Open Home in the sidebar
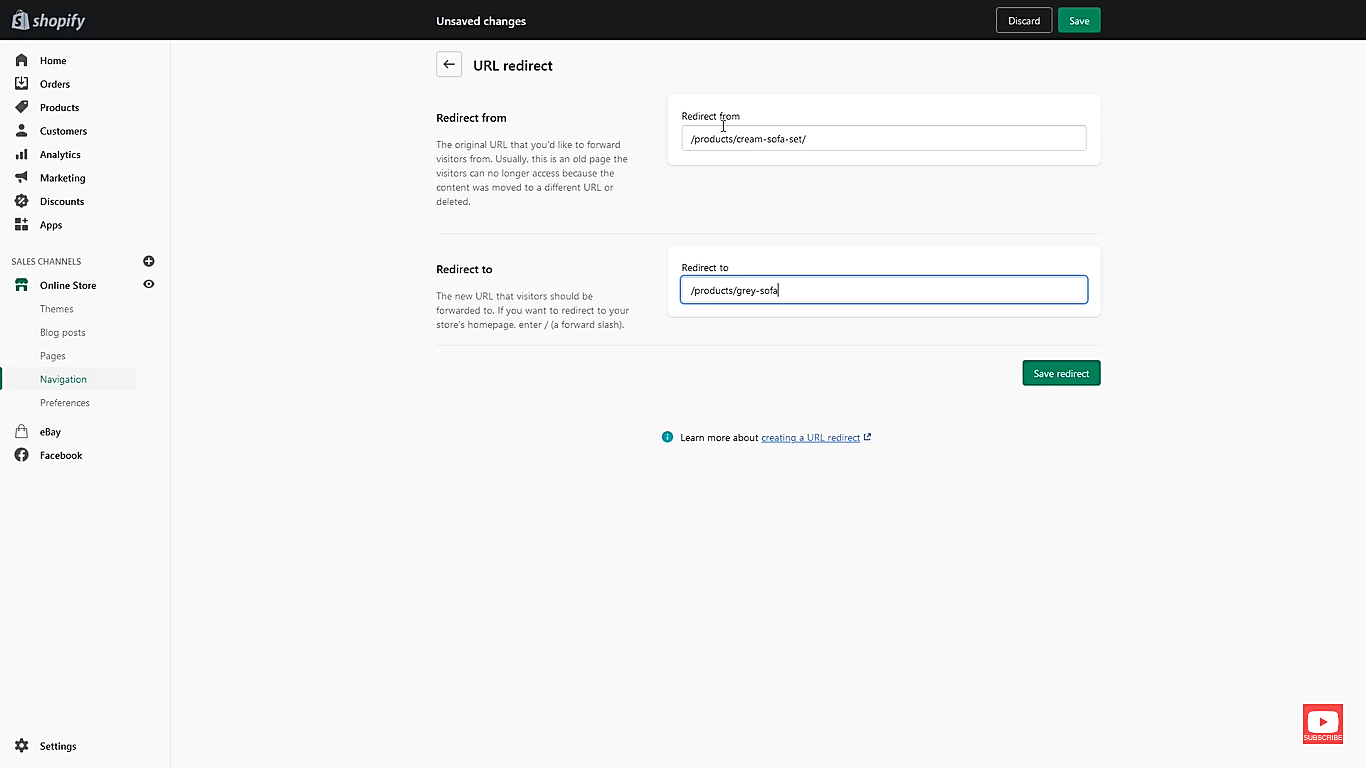 pyautogui.click(x=53, y=61)
